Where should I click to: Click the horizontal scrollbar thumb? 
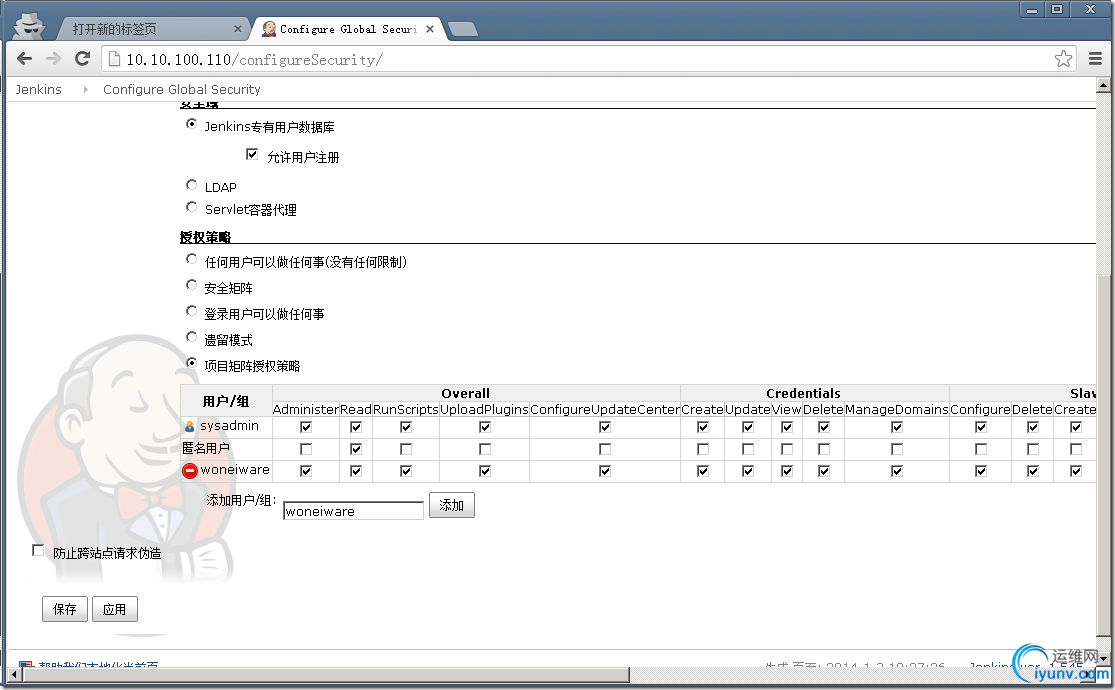(326, 674)
